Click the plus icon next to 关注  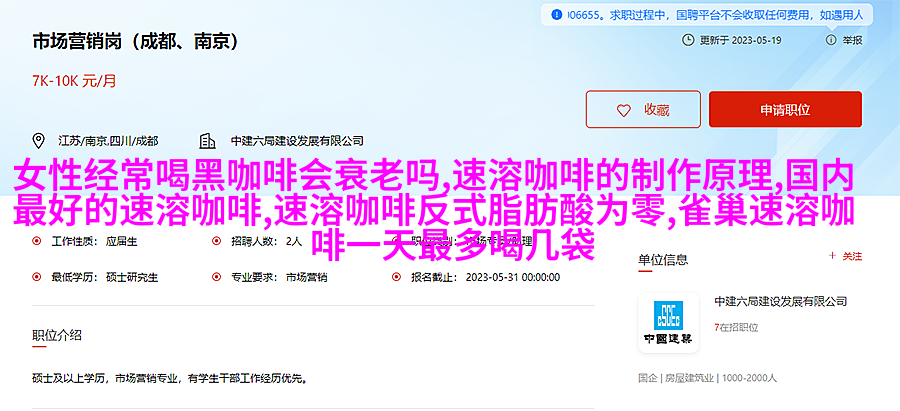click(x=832, y=257)
